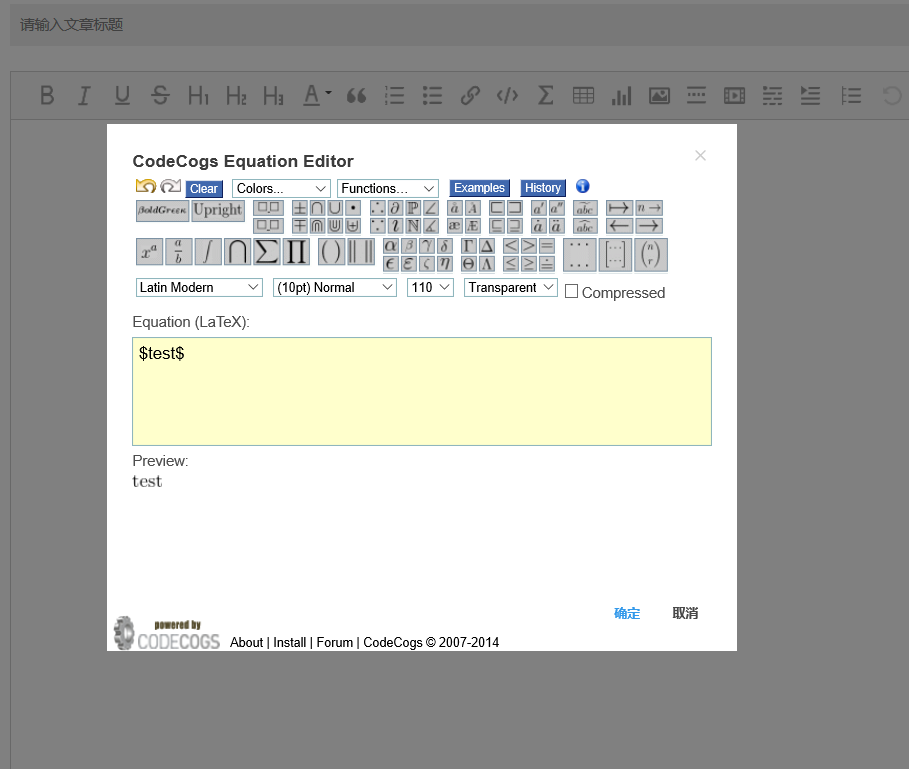
Task: Insert less-than relation symbol
Action: (x=510, y=246)
